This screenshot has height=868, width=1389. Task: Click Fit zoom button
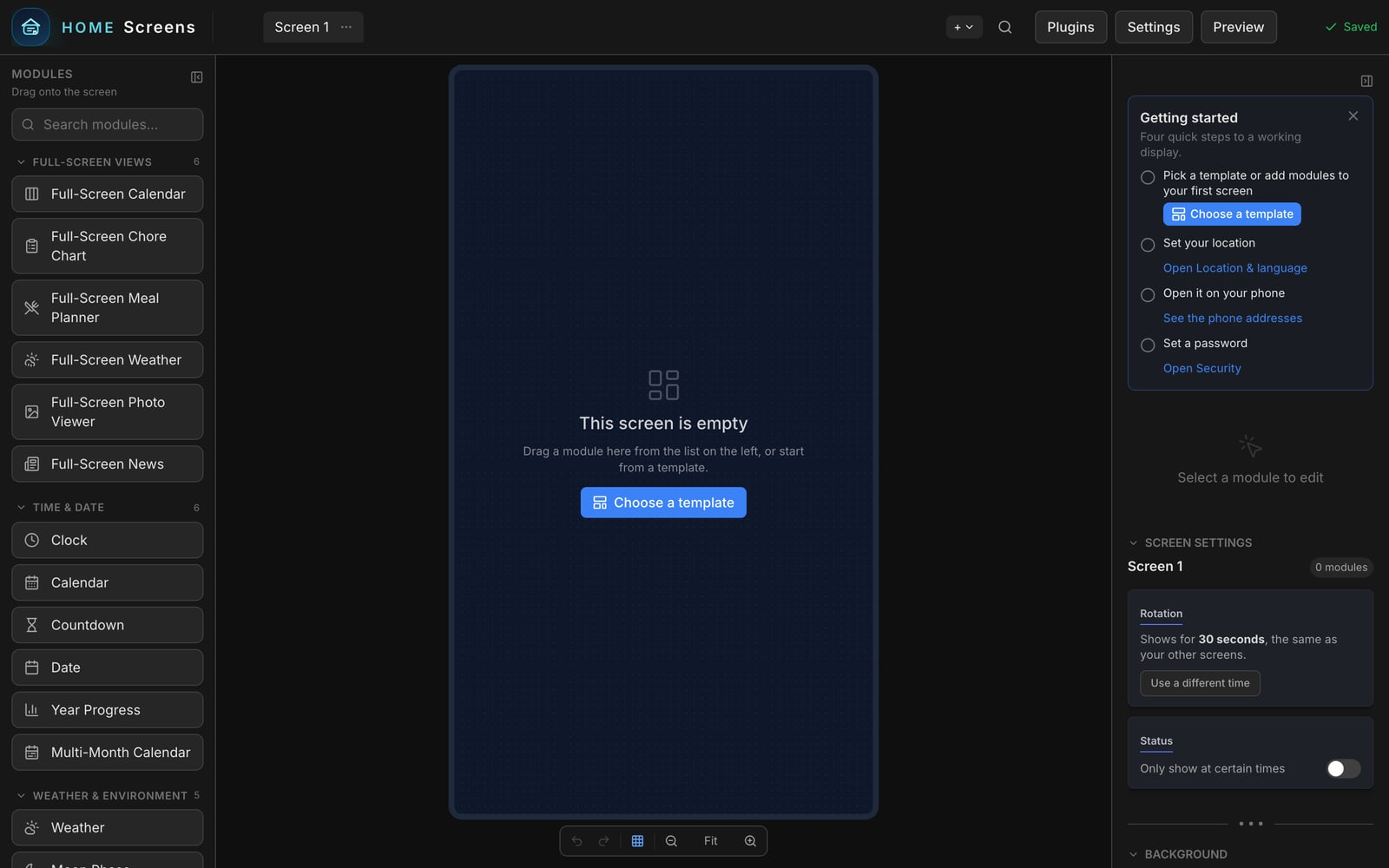coord(710,841)
